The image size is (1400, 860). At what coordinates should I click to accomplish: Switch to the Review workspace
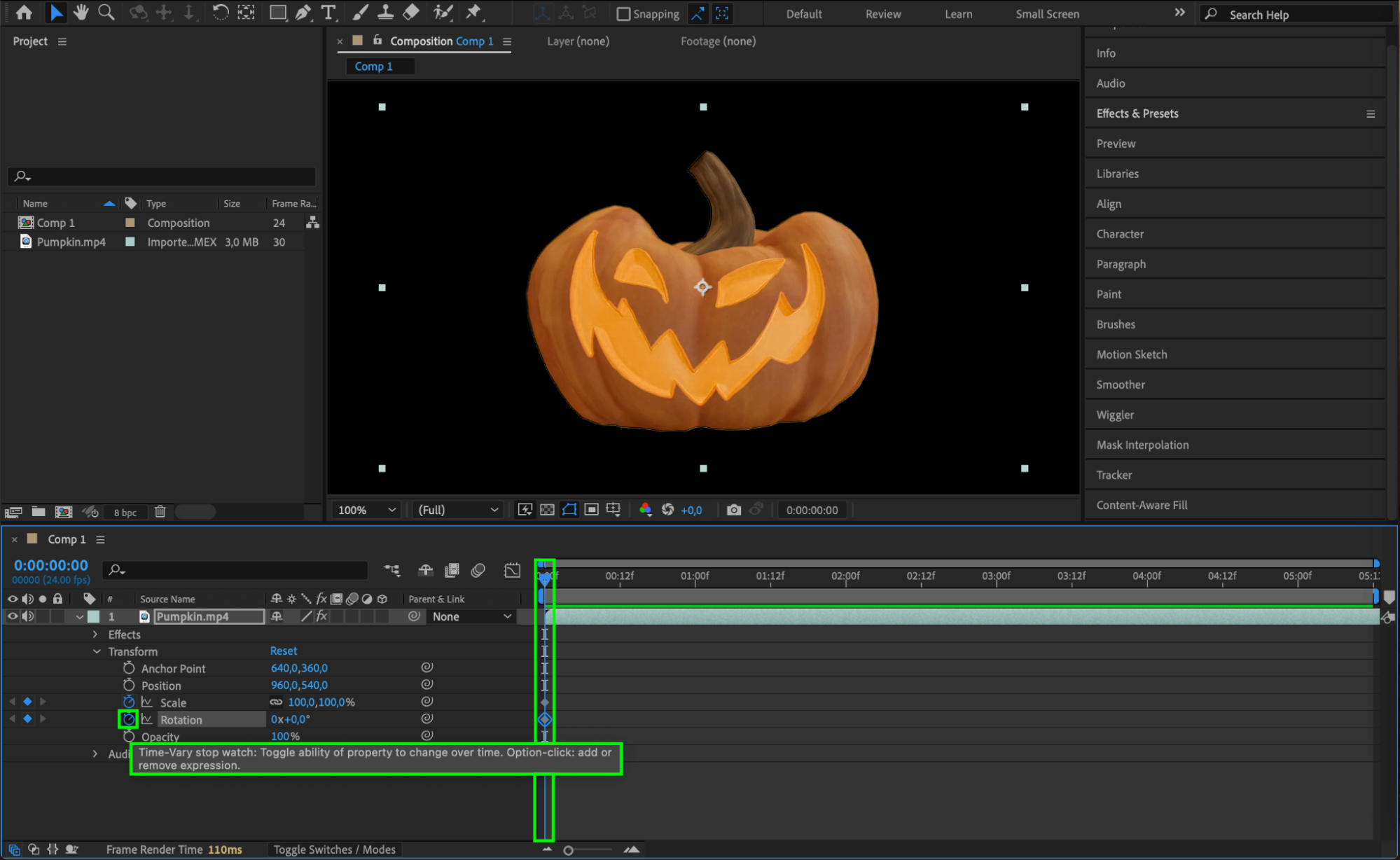pyautogui.click(x=882, y=14)
